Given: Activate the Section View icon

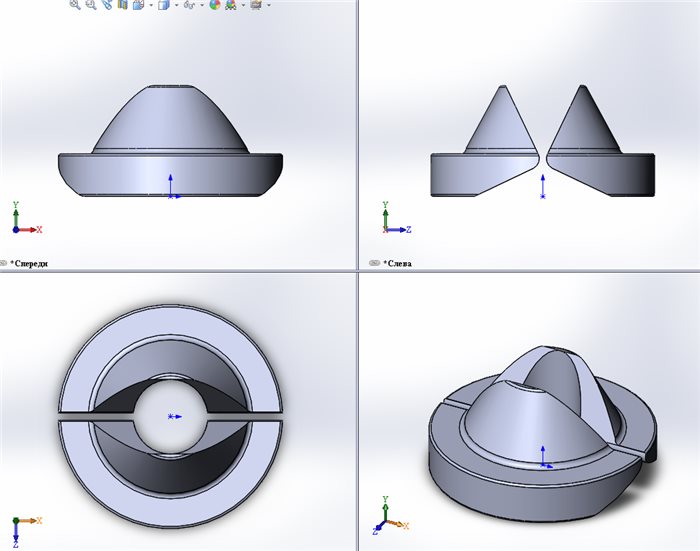Looking at the screenshot, I should (122, 4).
